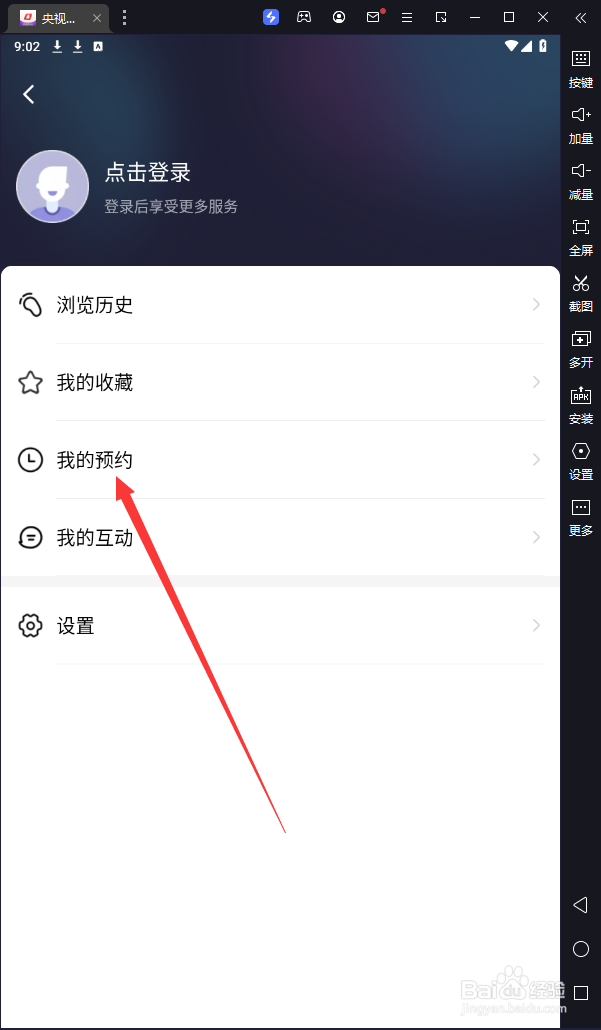Click the gear icon beside 设置
This screenshot has height=1030, width=601.
tap(30, 625)
